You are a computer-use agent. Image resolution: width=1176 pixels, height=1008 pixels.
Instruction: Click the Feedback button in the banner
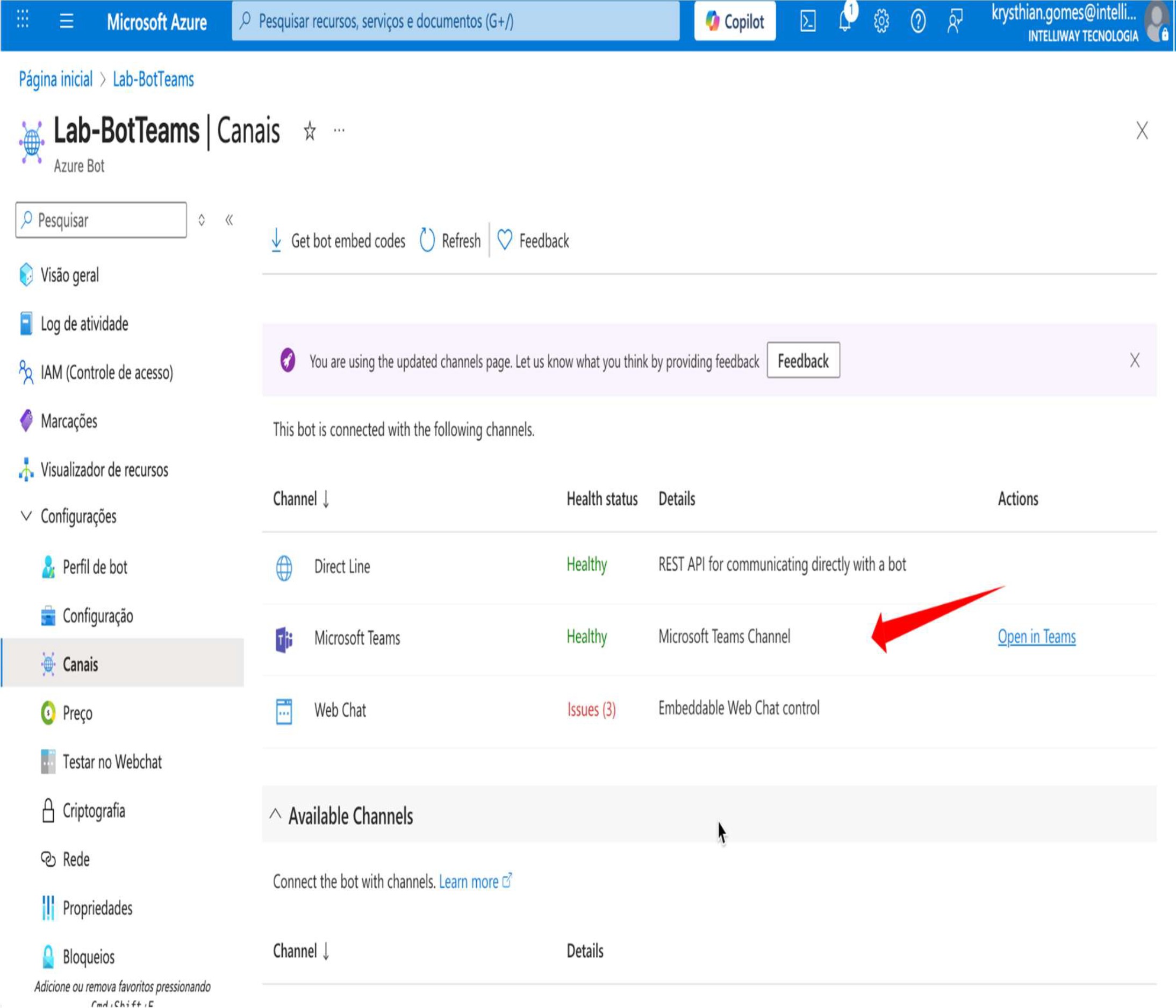pyautogui.click(x=803, y=360)
